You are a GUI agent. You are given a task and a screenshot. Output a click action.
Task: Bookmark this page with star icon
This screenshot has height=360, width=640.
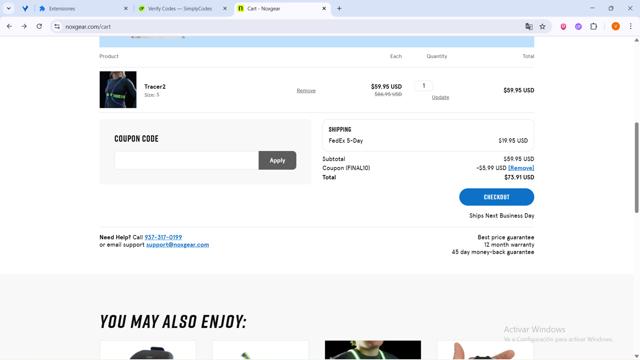(542, 27)
